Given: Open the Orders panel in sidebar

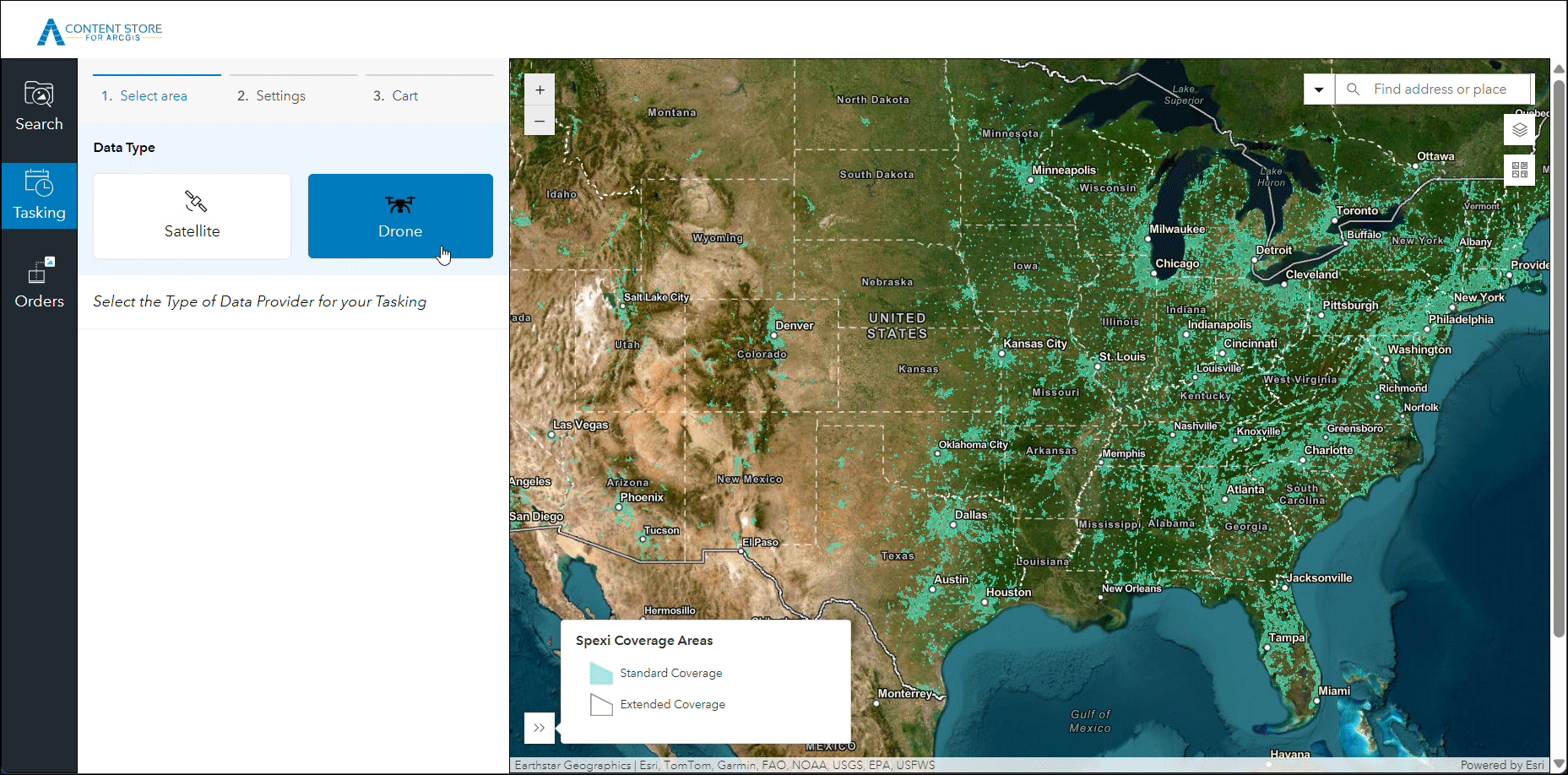Looking at the screenshot, I should (x=39, y=284).
